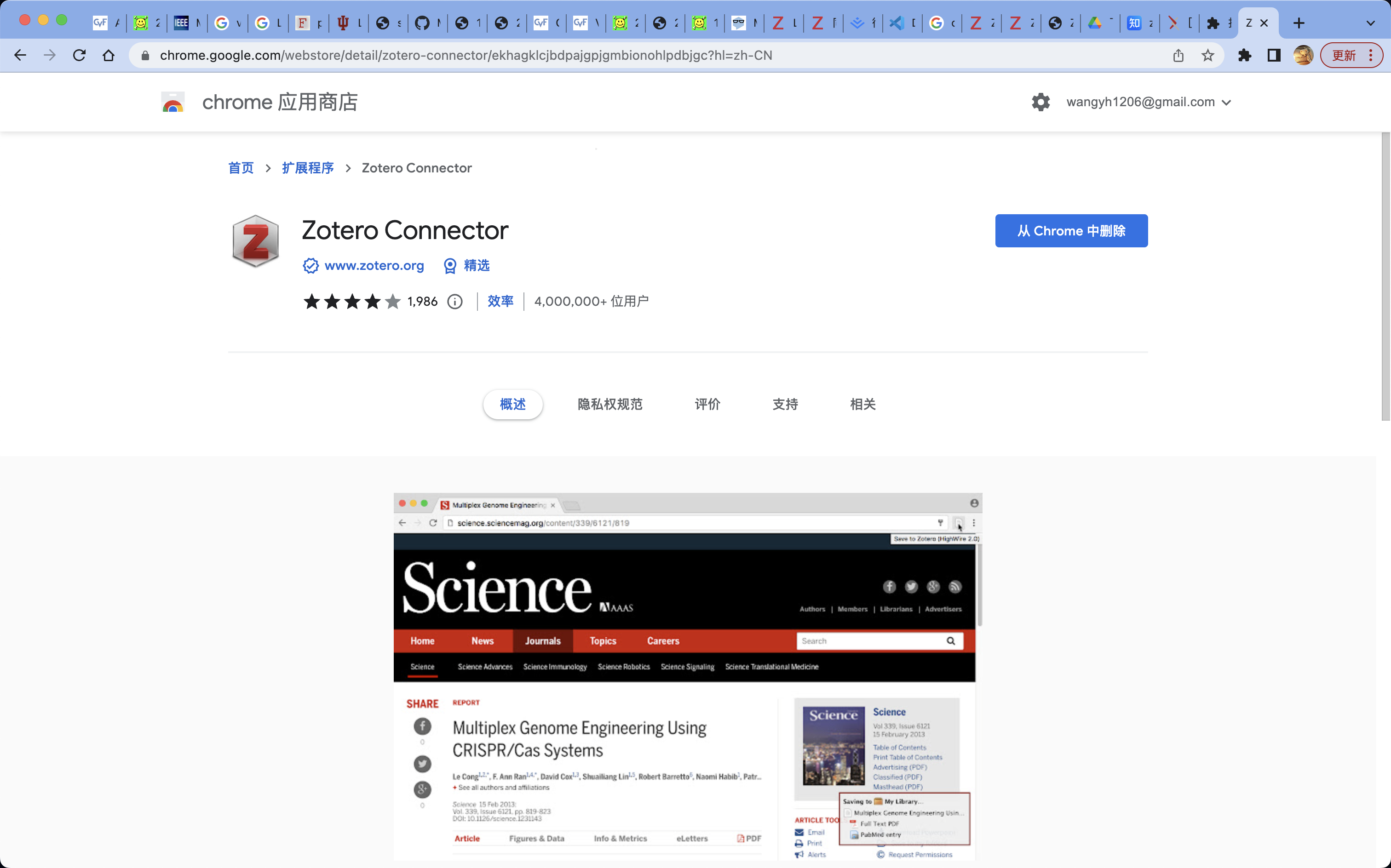Screen dimensions: 1391x868
Task: Click the 扩展程序 breadcrumb link
Action: (x=308, y=168)
